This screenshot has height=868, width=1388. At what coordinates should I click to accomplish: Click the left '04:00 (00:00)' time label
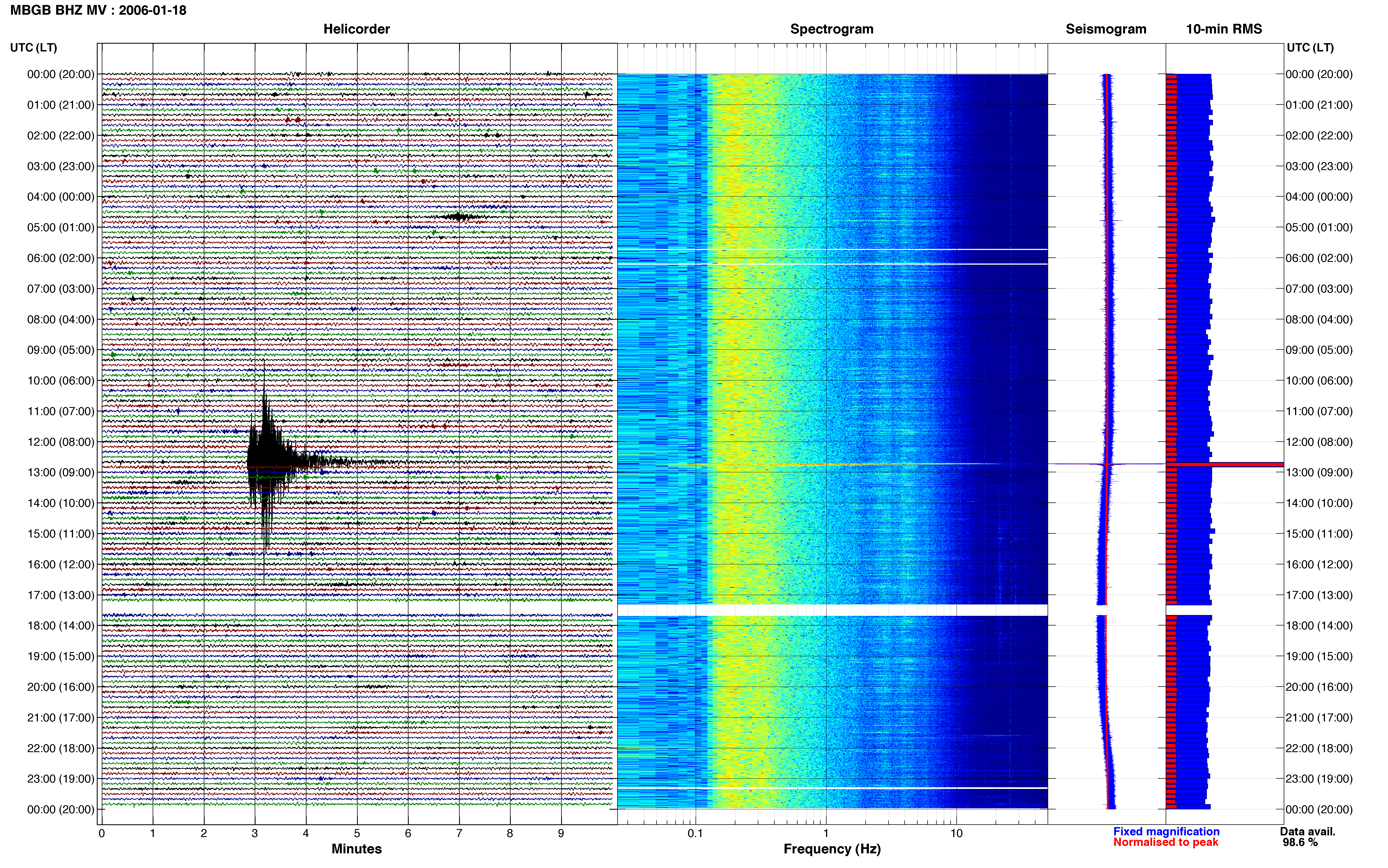click(61, 197)
